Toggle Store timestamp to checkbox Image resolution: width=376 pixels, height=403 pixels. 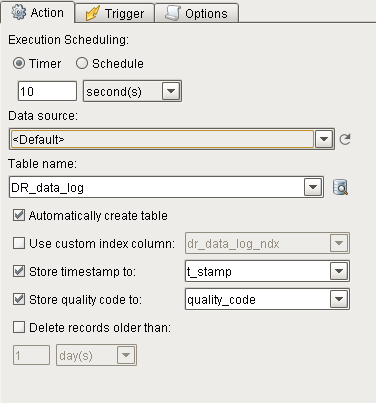point(19,271)
